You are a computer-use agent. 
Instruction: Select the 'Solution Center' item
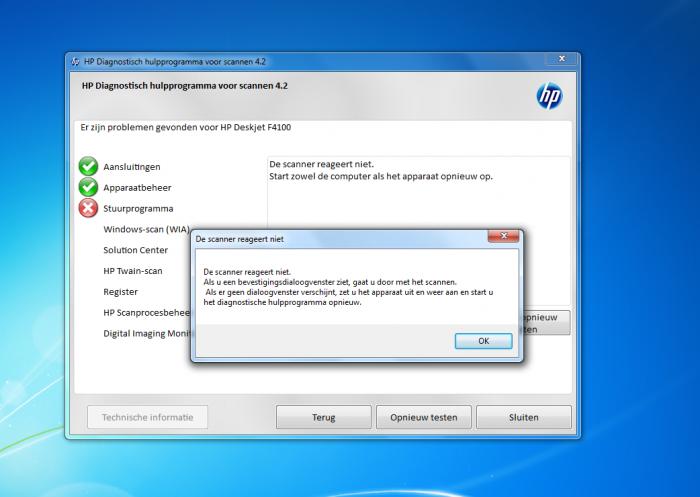[x=136, y=250]
